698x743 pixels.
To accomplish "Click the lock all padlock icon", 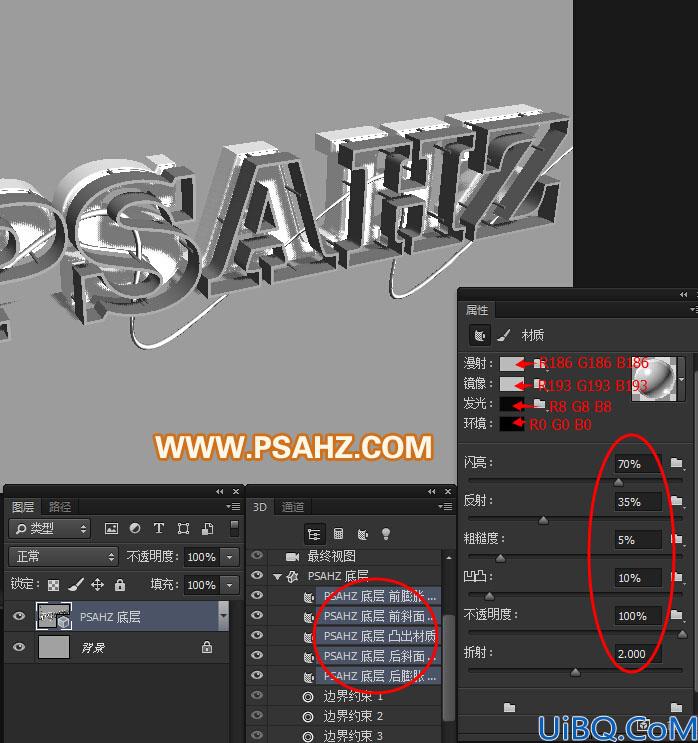I will pyautogui.click(x=120, y=585).
